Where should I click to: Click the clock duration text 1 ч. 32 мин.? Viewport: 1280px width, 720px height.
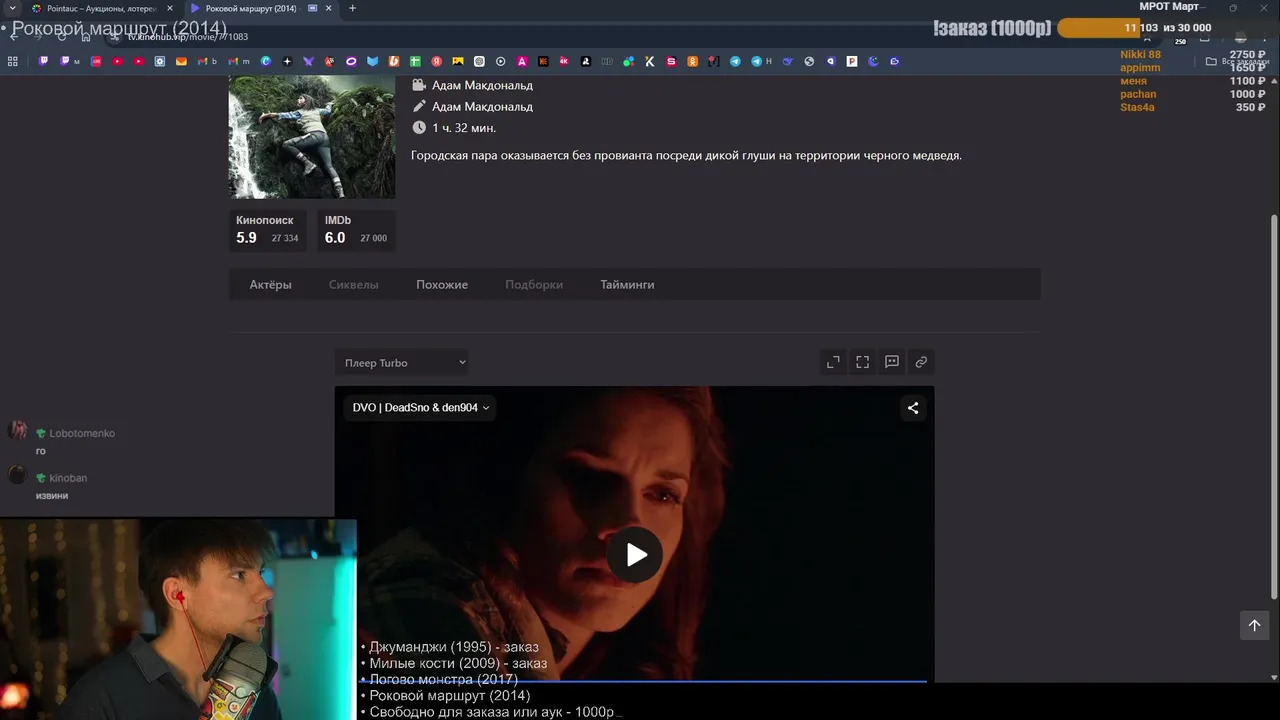(464, 128)
